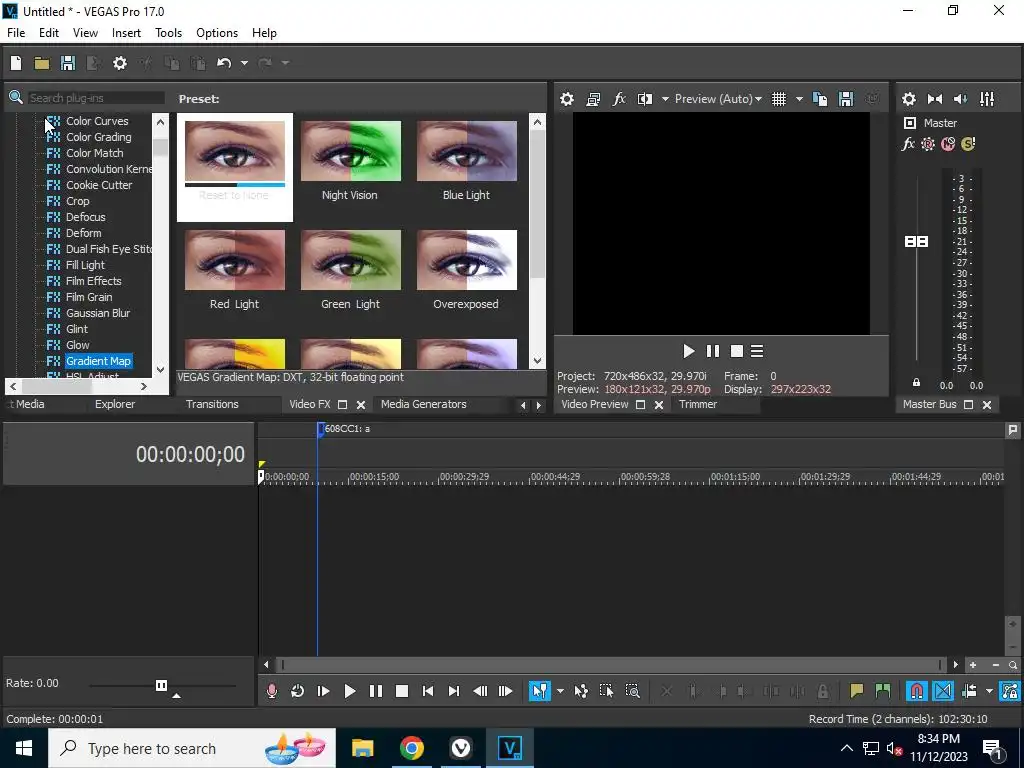Copy preview snapshot to clipboard

pyautogui.click(x=820, y=99)
